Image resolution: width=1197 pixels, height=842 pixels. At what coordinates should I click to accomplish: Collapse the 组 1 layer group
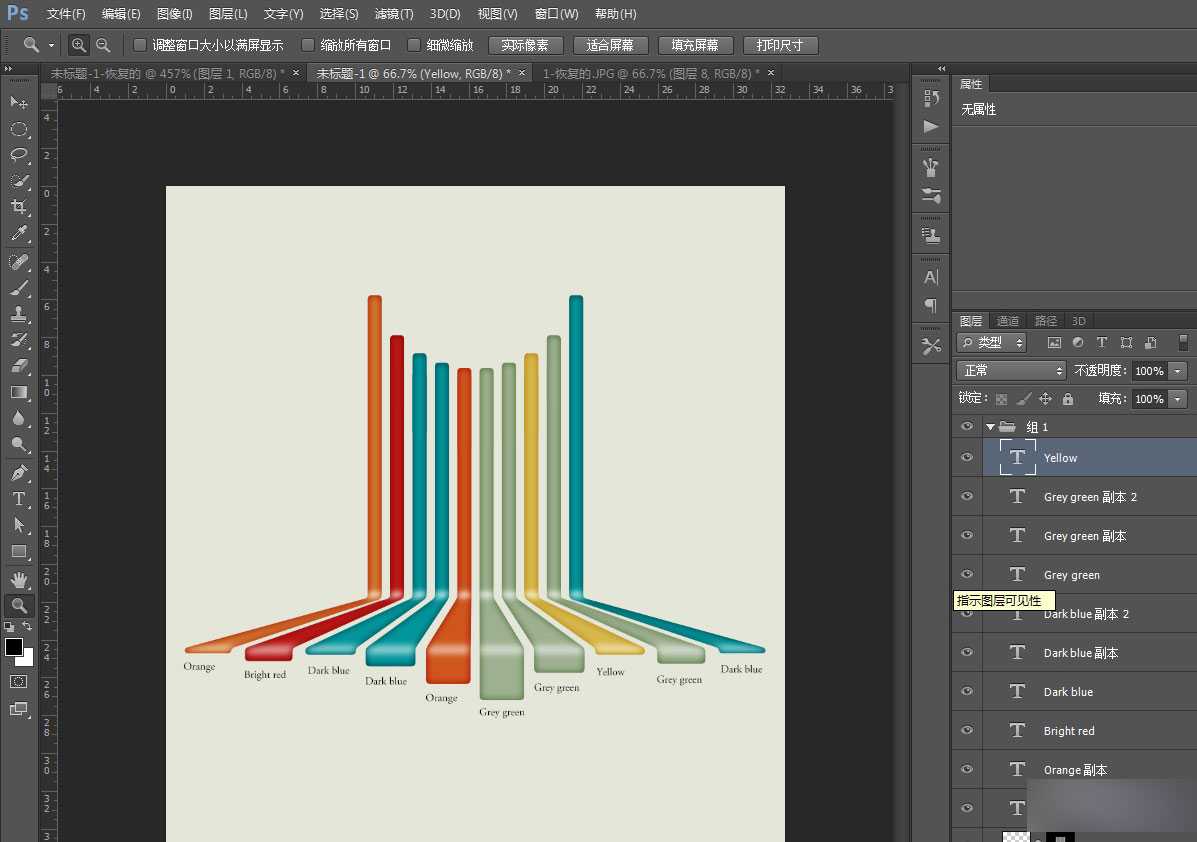(990, 427)
